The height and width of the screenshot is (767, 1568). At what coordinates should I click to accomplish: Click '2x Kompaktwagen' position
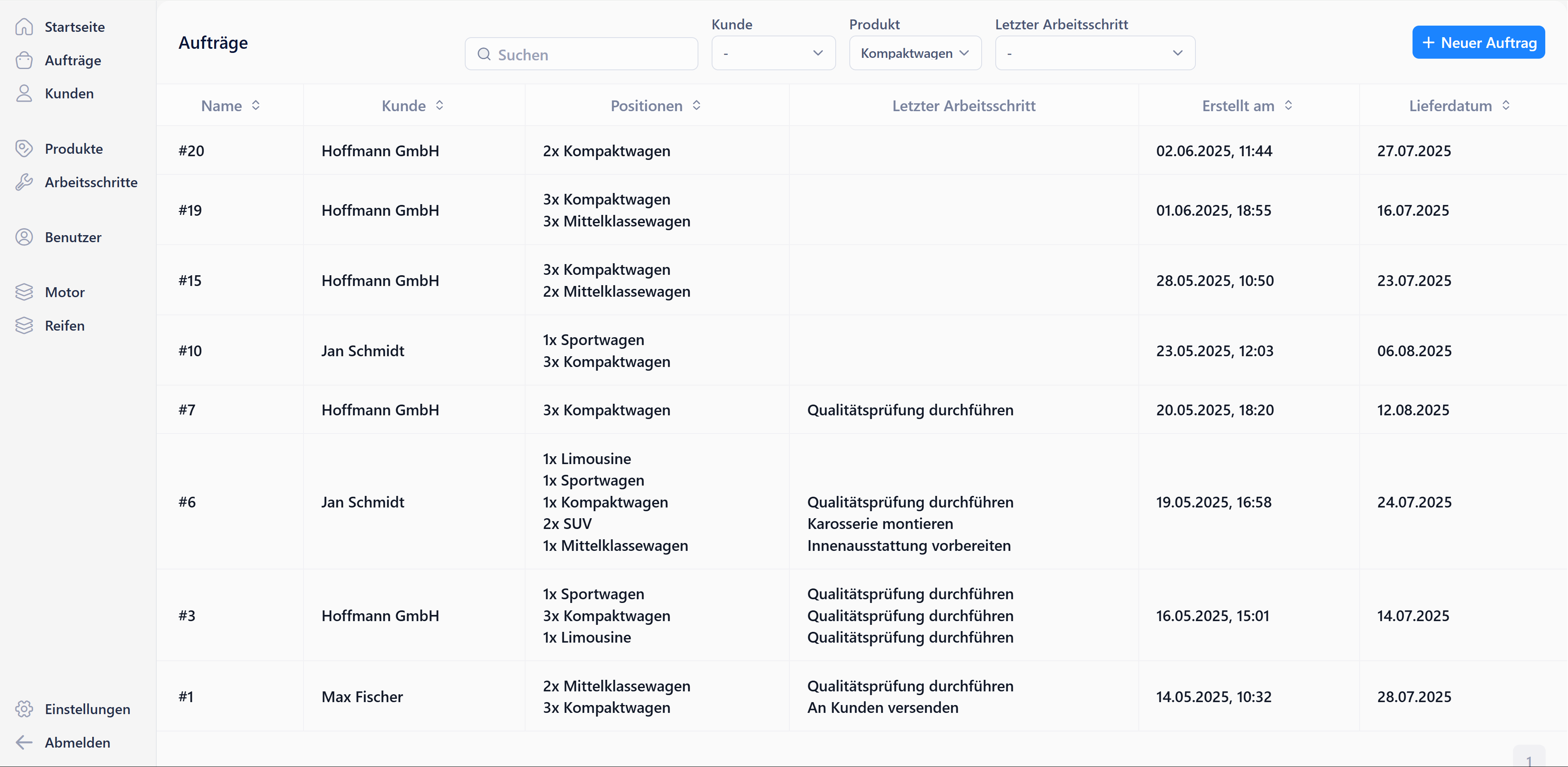click(x=606, y=151)
